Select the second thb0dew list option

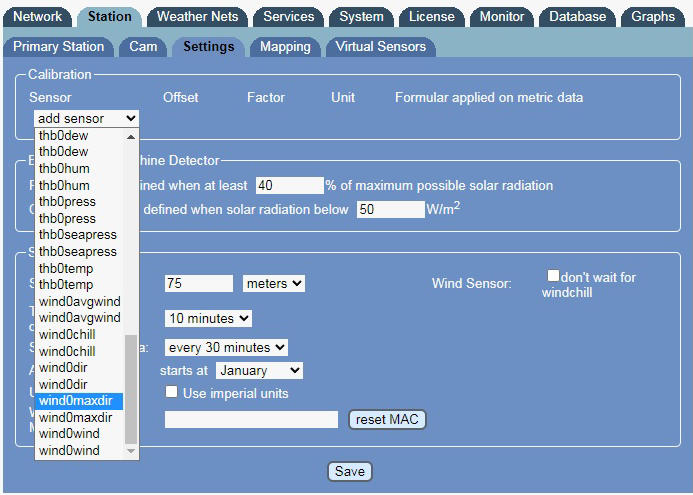click(x=79, y=152)
